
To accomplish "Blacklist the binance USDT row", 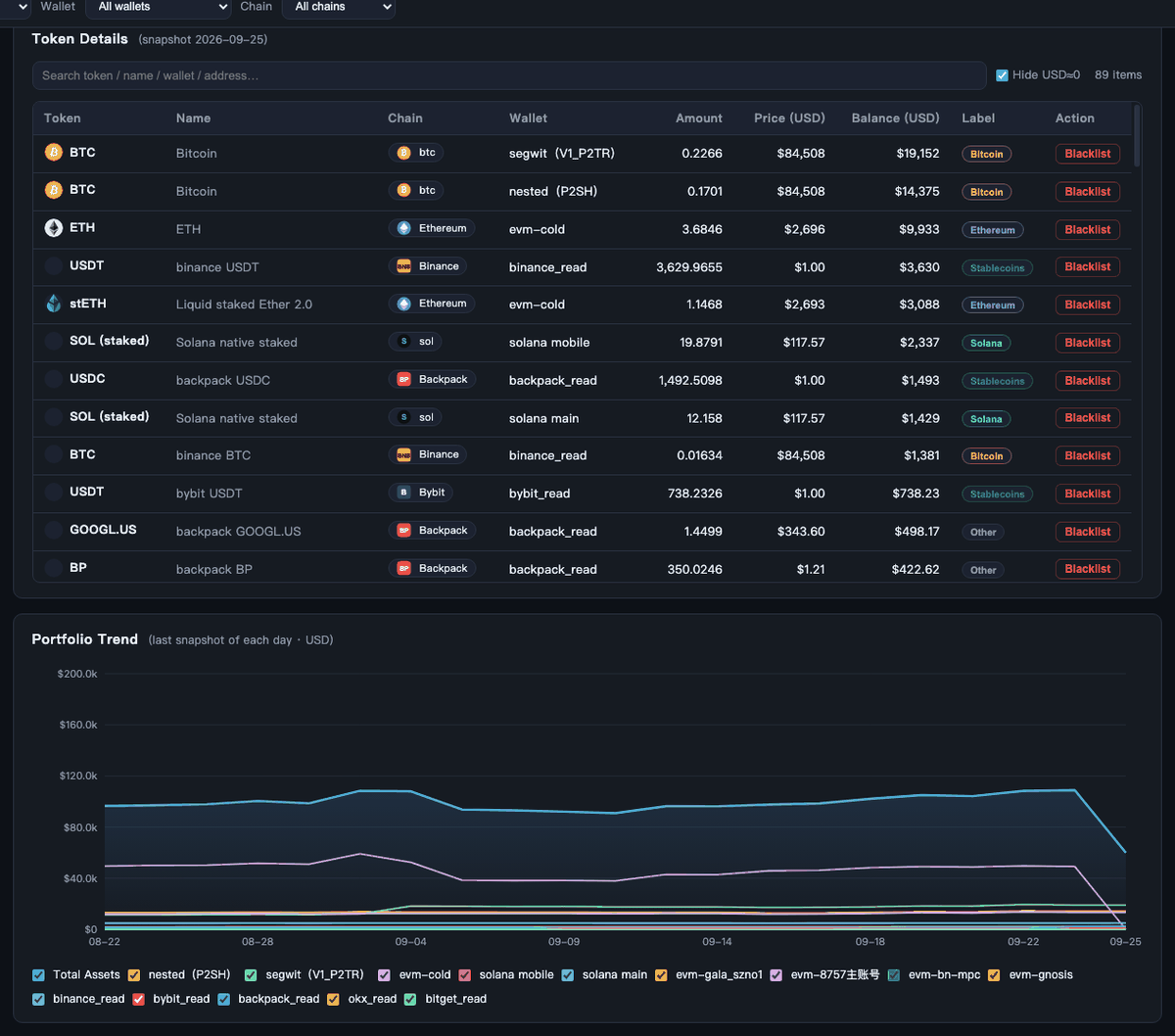I will [x=1088, y=266].
